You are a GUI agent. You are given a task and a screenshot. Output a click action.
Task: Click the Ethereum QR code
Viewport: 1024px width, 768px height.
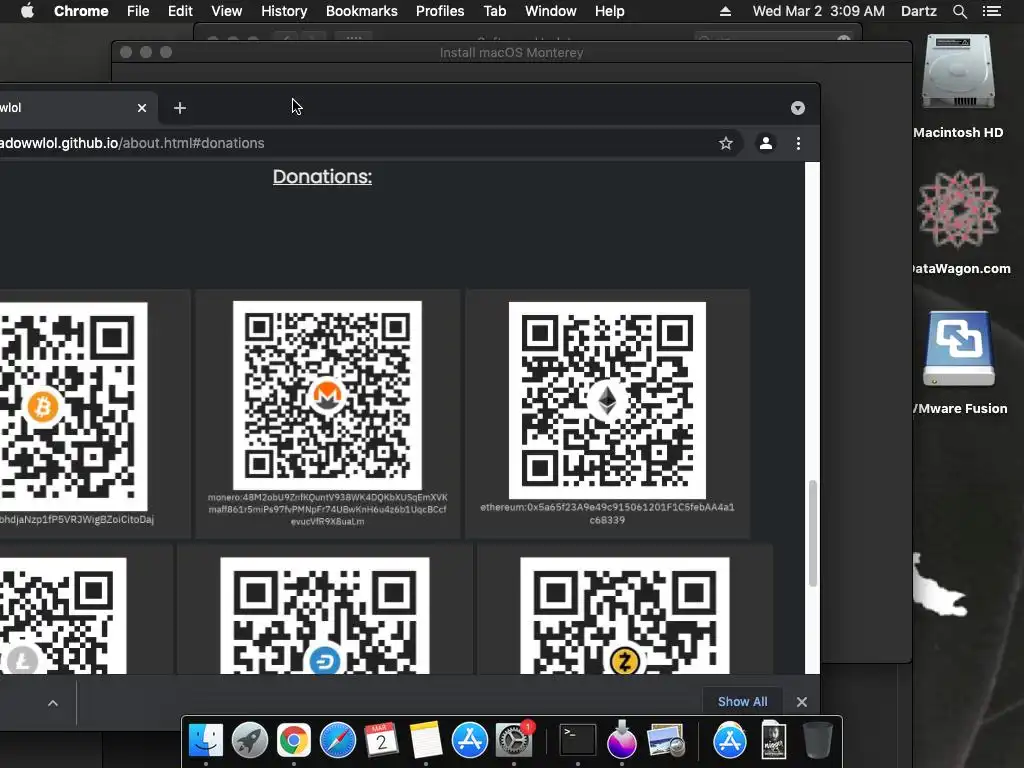point(607,400)
